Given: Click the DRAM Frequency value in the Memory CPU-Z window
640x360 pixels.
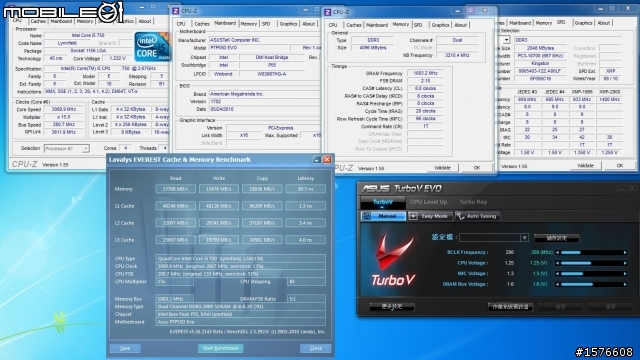Looking at the screenshot, I should (x=425, y=73).
